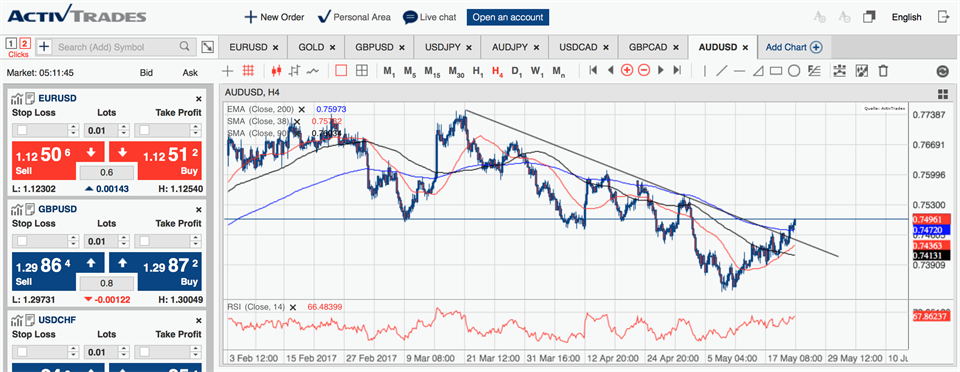Open the indicators list icon
This screenshot has height=372, width=960.
click(x=839, y=71)
